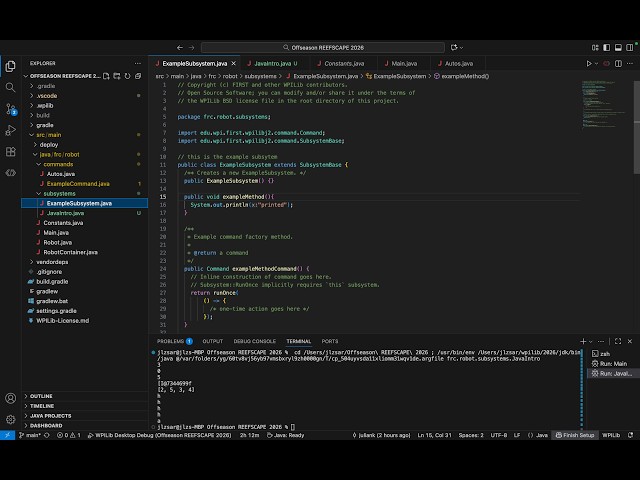The width and height of the screenshot is (640, 480).
Task: Toggle the primary side bar
Action: [607, 48]
